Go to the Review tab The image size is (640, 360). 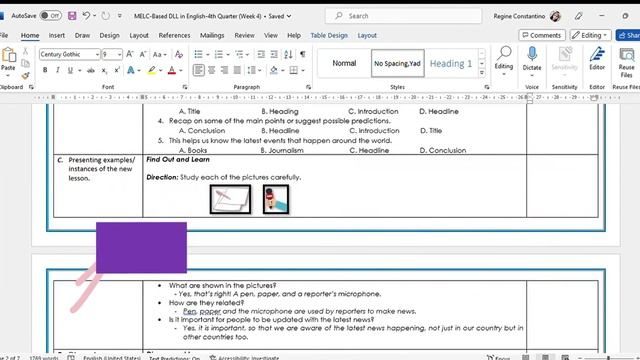(244, 36)
